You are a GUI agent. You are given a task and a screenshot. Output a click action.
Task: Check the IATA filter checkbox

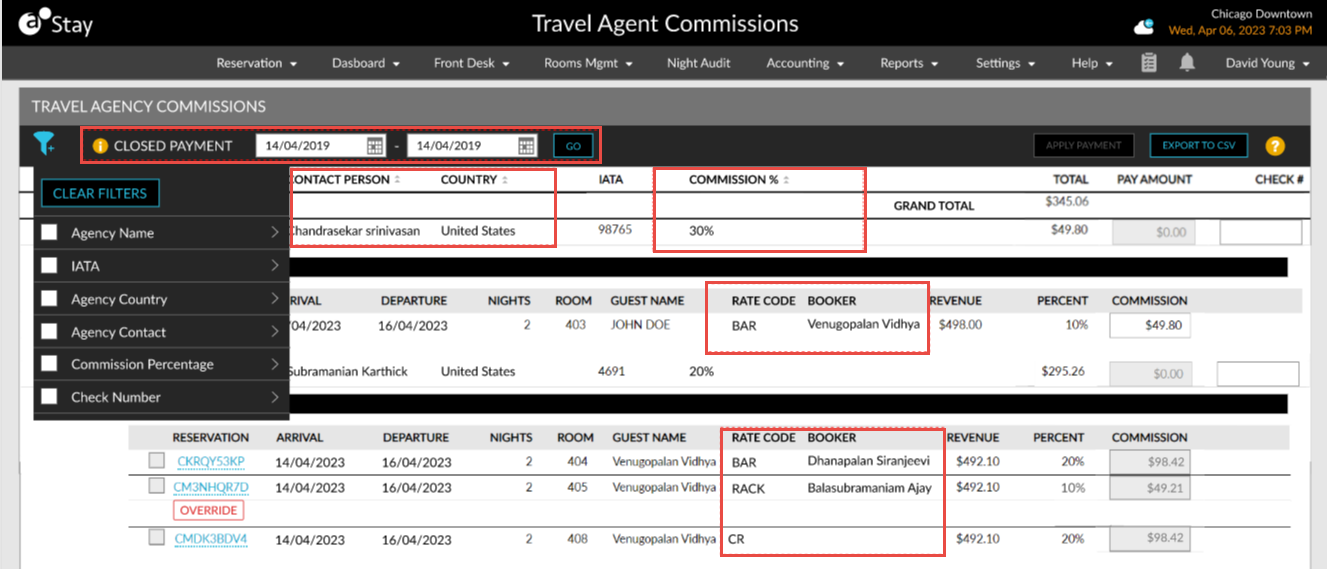(49, 266)
